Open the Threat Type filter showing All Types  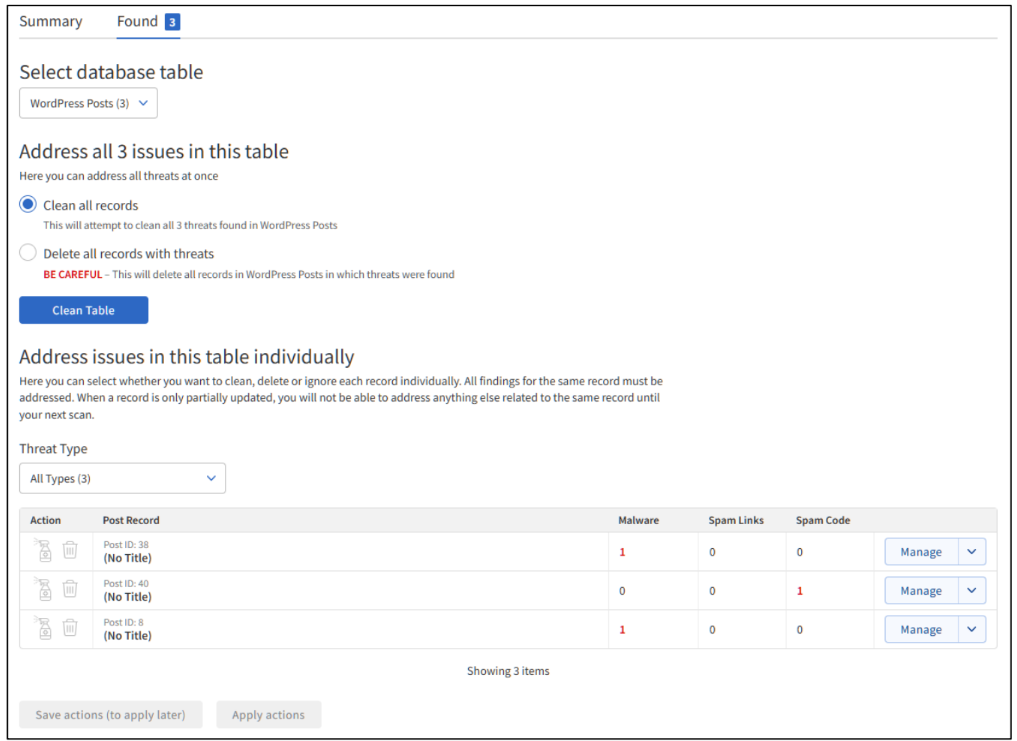(x=122, y=478)
